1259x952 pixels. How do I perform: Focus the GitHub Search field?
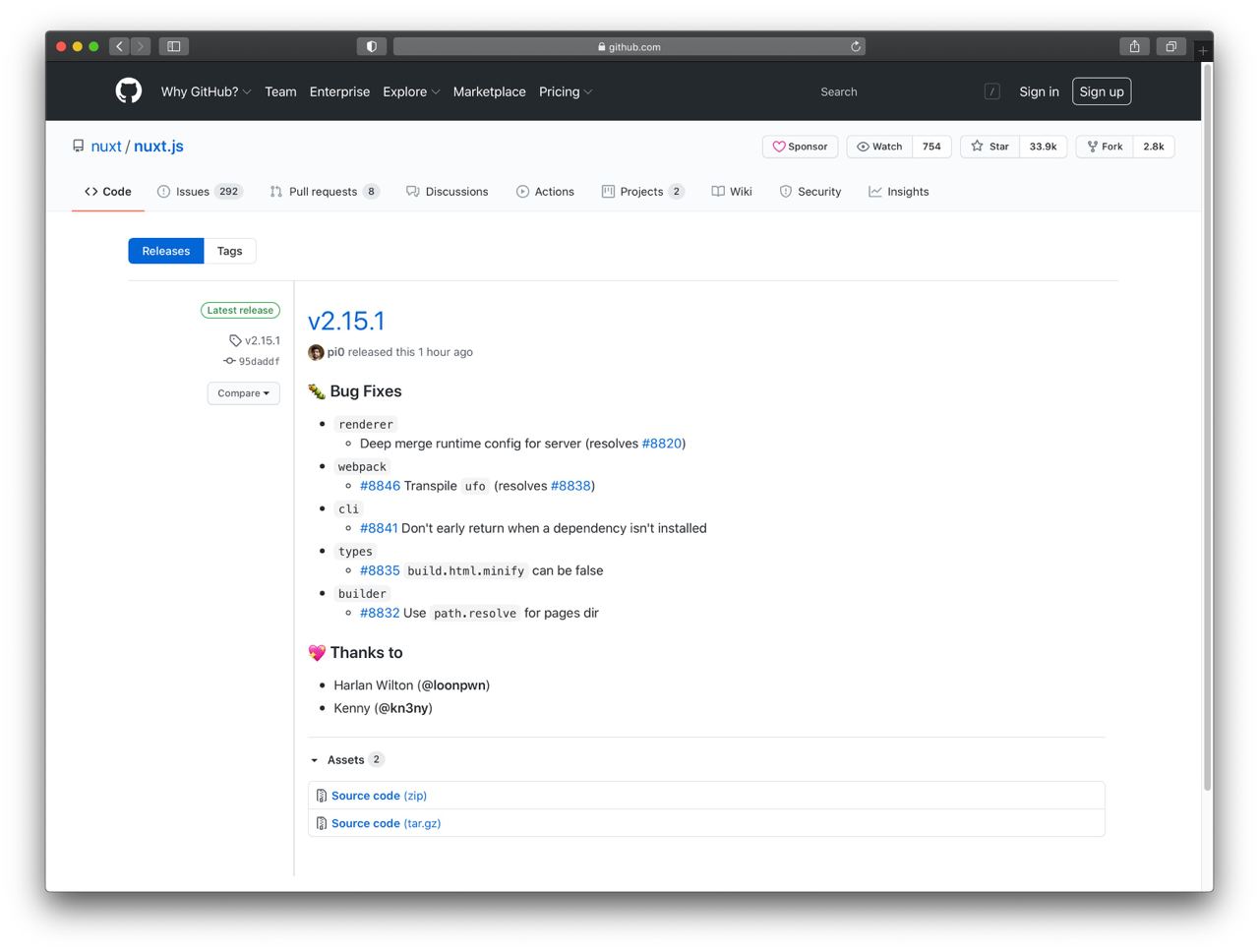909,91
